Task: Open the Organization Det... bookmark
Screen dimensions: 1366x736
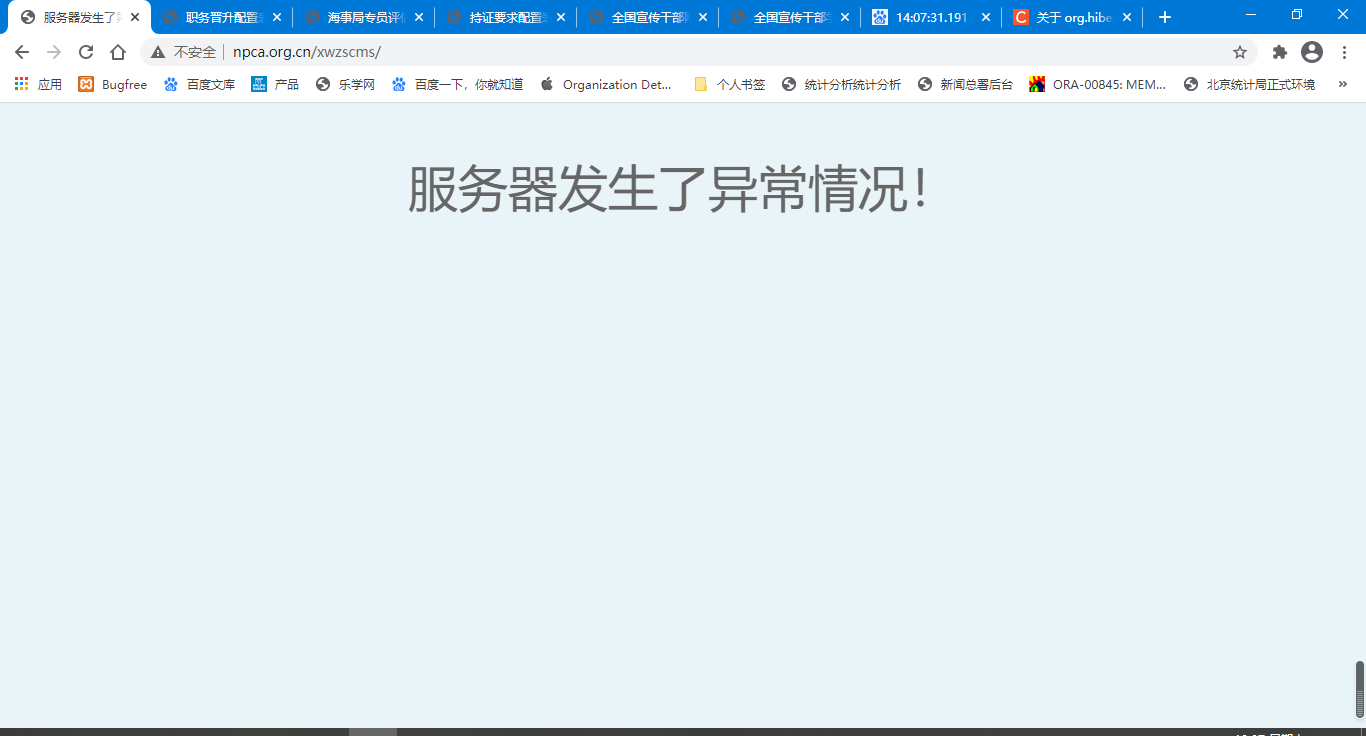Action: (x=606, y=85)
